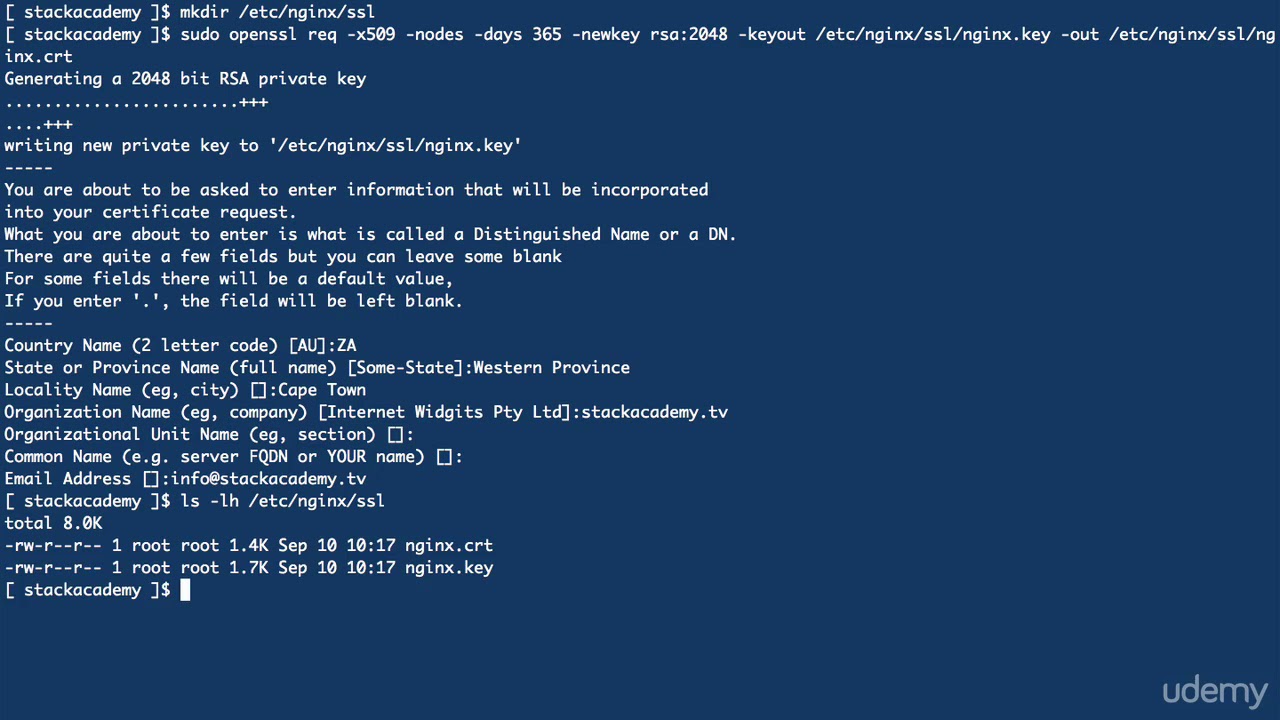The image size is (1280, 720).
Task: Click nginx.key in the ls file listing
Action: pos(448,568)
